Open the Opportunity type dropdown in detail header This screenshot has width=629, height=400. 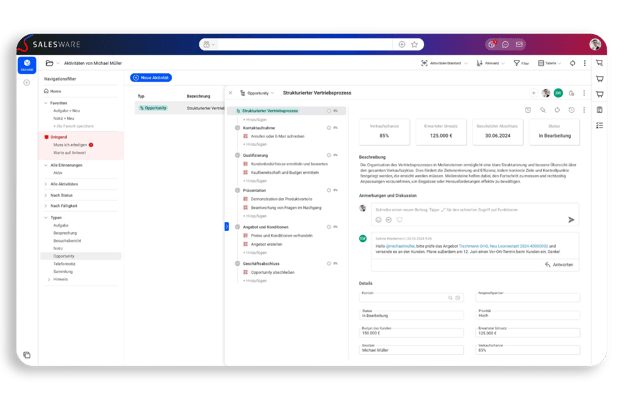[x=257, y=93]
